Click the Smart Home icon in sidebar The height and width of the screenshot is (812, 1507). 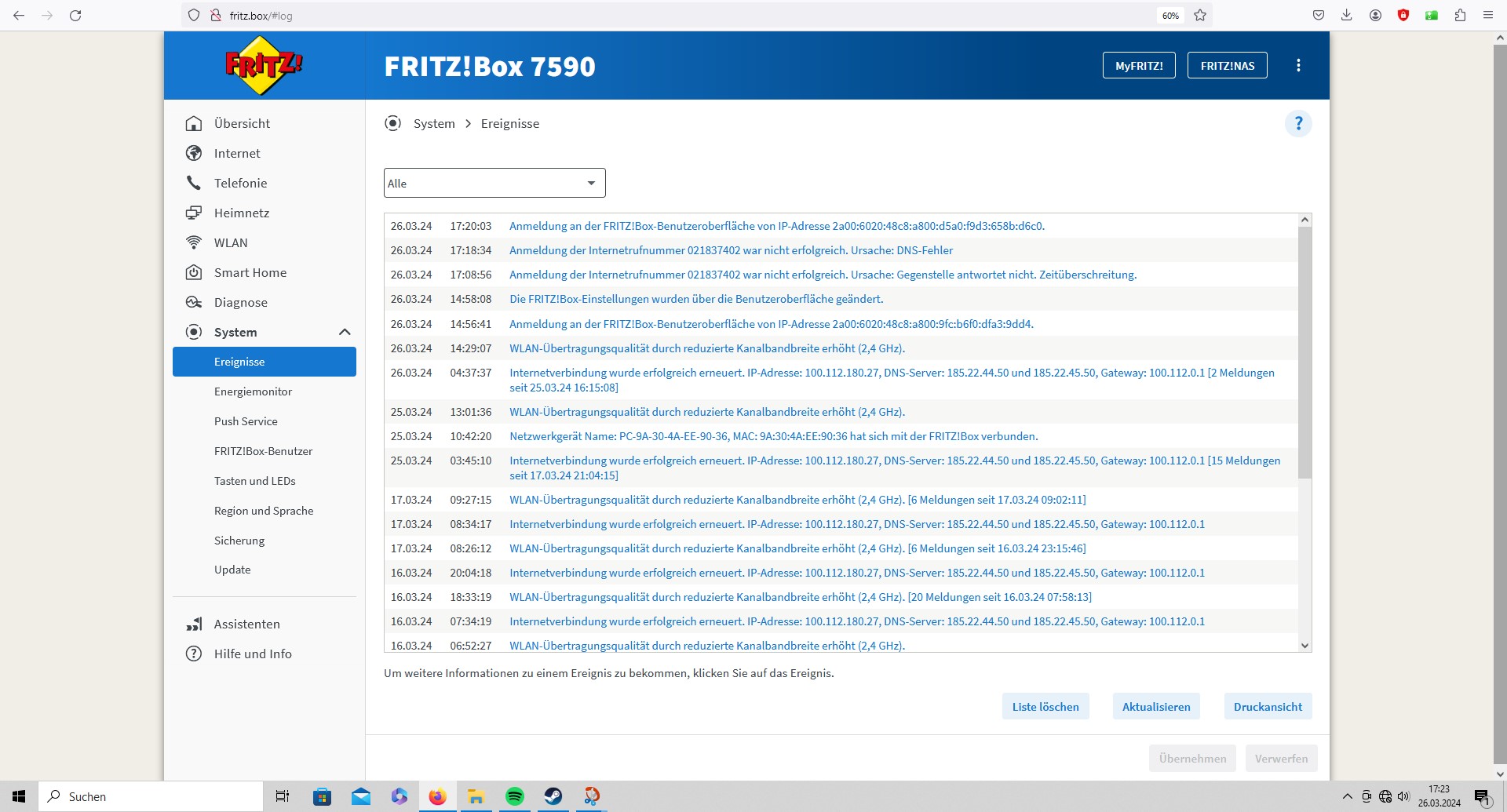click(194, 273)
